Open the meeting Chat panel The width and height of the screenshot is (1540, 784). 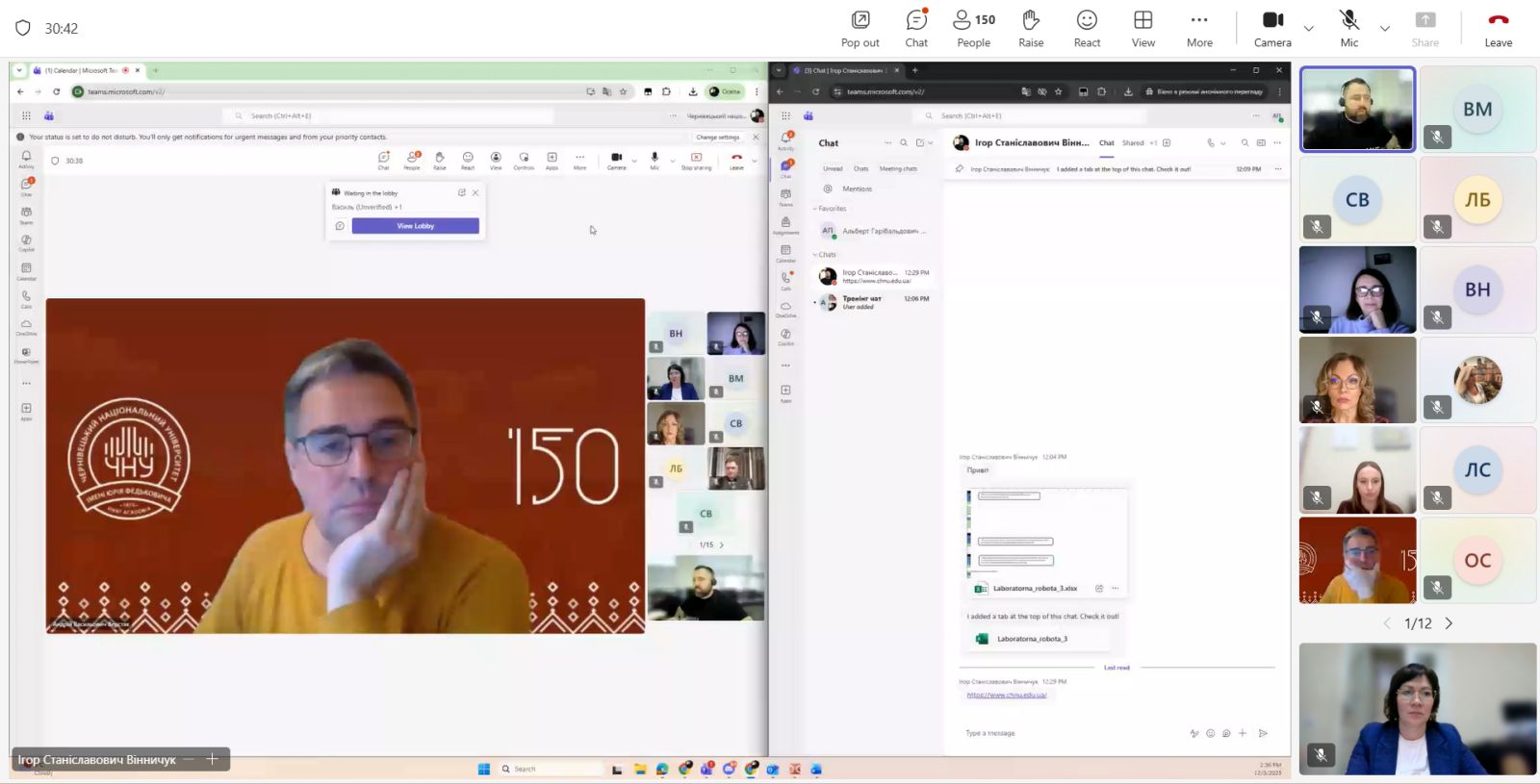point(916,29)
